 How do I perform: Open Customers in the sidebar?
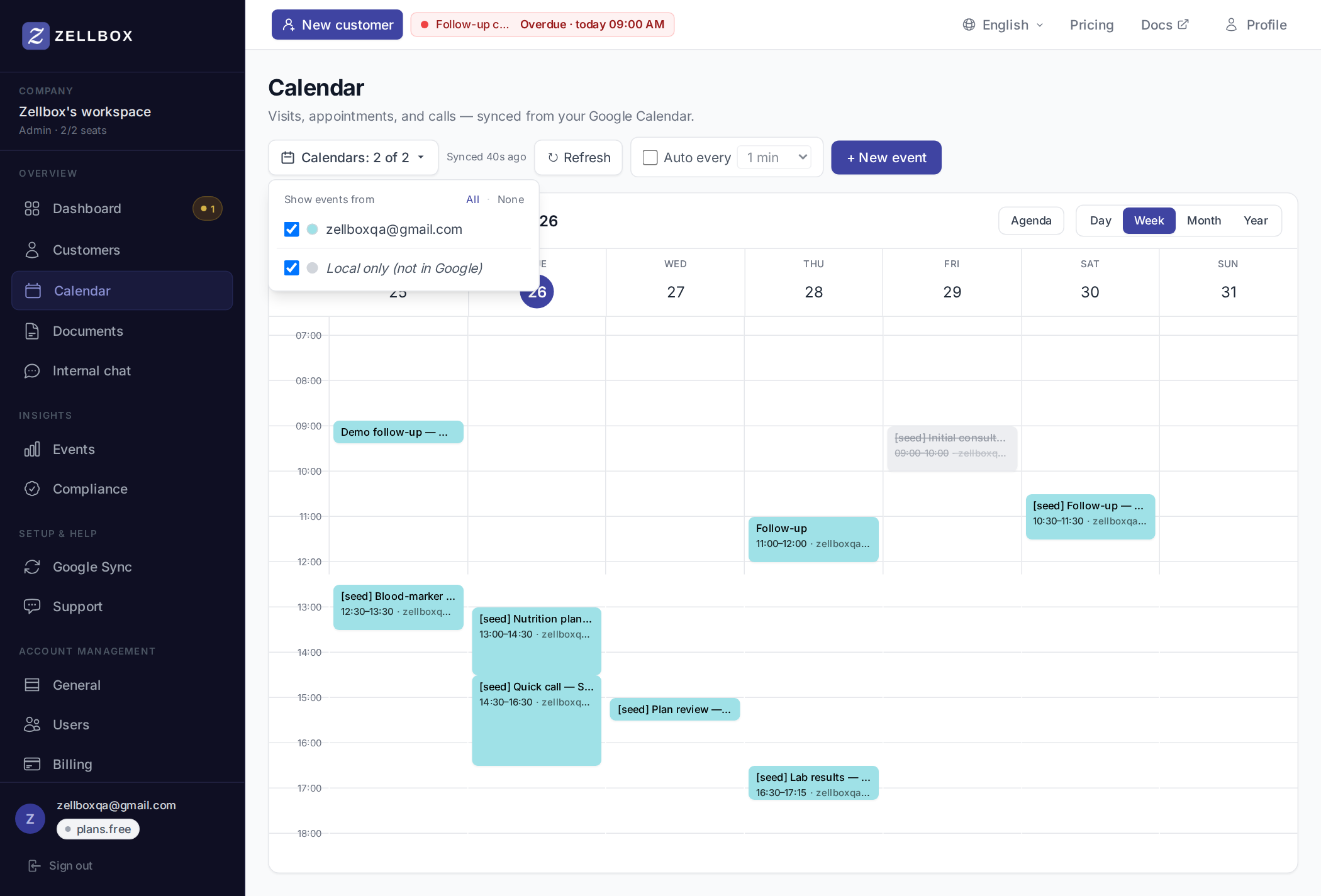tap(122, 250)
